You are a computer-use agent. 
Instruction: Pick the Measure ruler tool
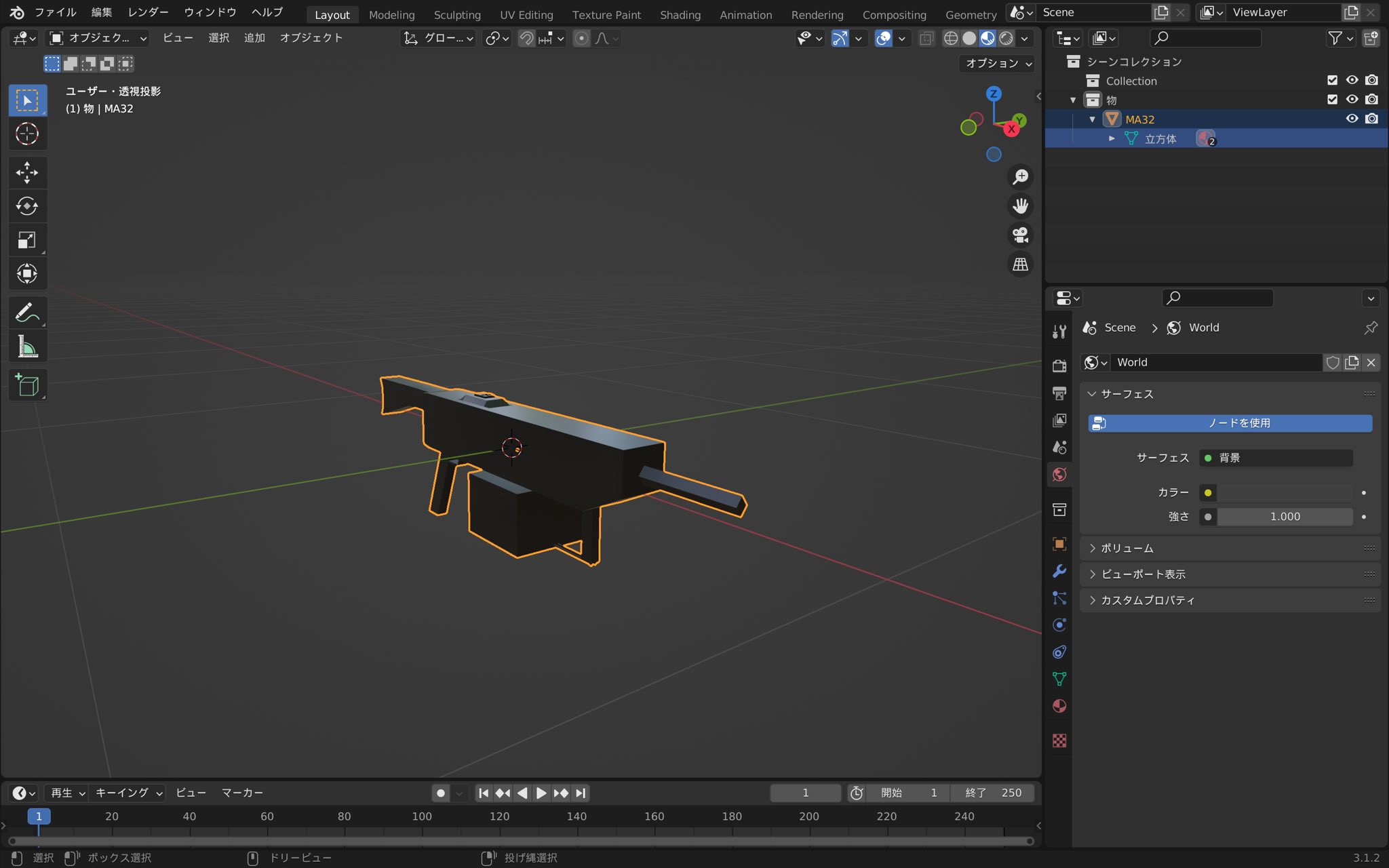coord(27,347)
